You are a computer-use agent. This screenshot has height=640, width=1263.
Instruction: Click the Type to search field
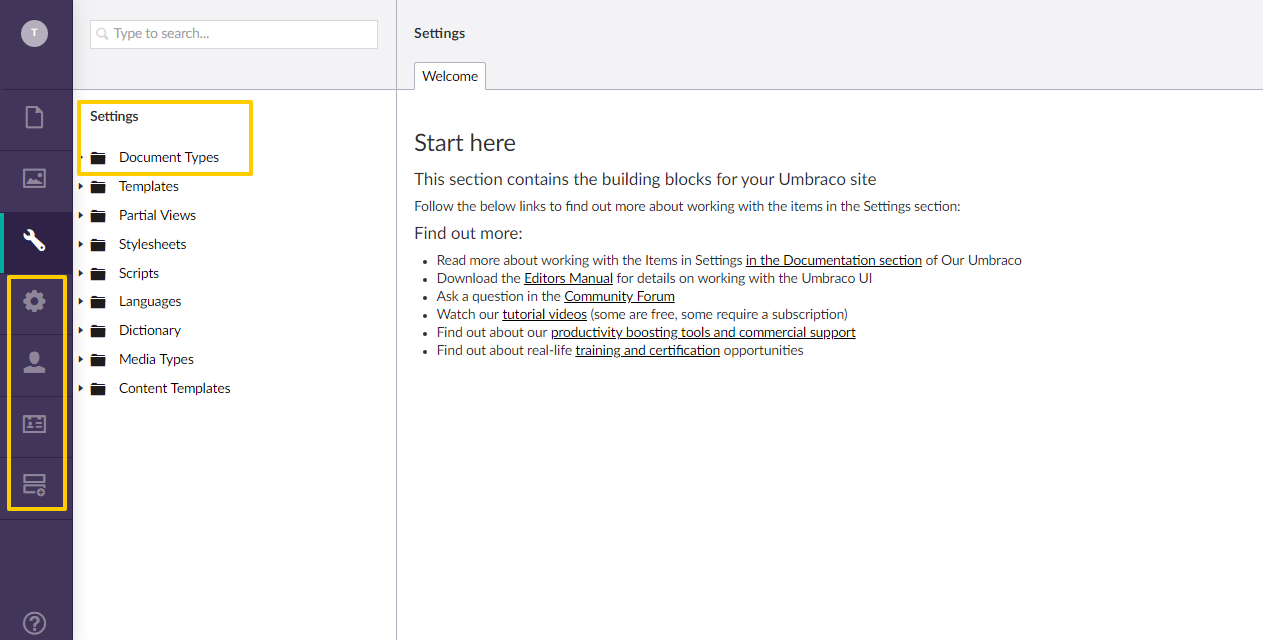point(234,34)
